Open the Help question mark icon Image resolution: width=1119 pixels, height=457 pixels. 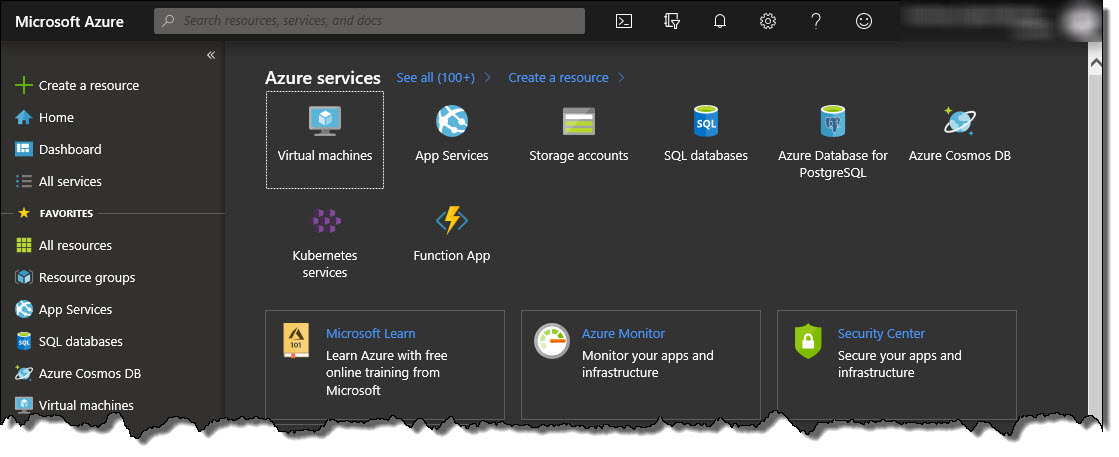[816, 21]
